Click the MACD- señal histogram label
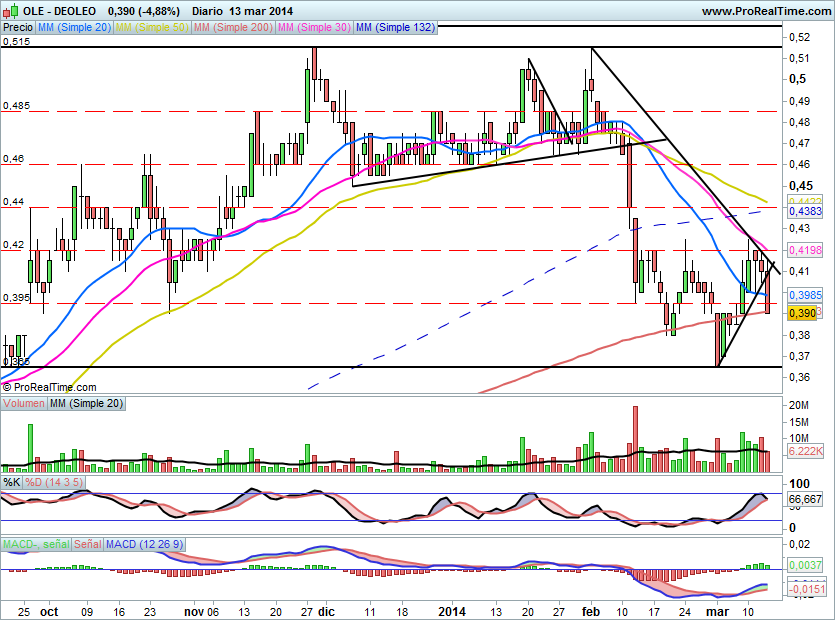 (x=36, y=544)
